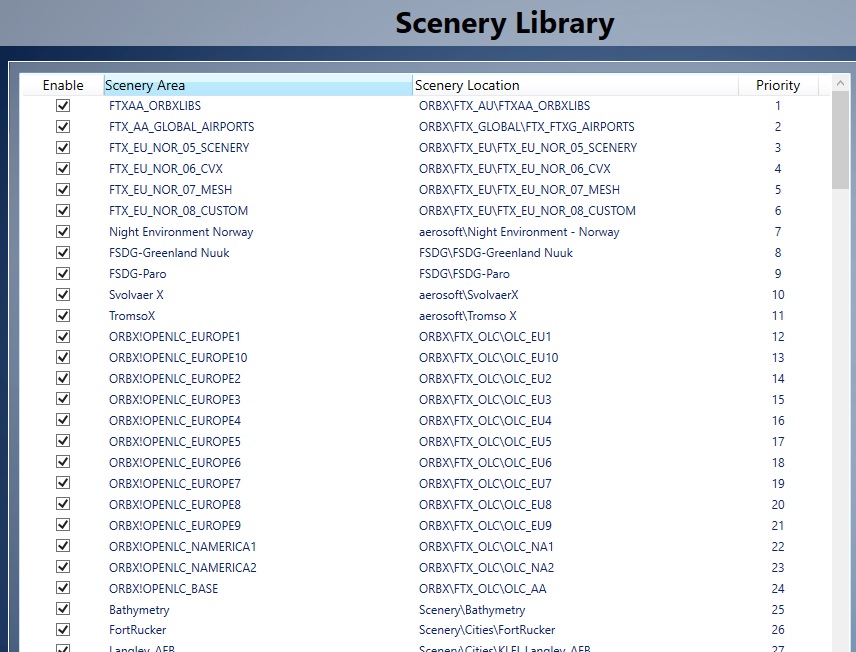Disable the FortRucker scenery checkbox
The width and height of the screenshot is (856, 652).
[63, 631]
